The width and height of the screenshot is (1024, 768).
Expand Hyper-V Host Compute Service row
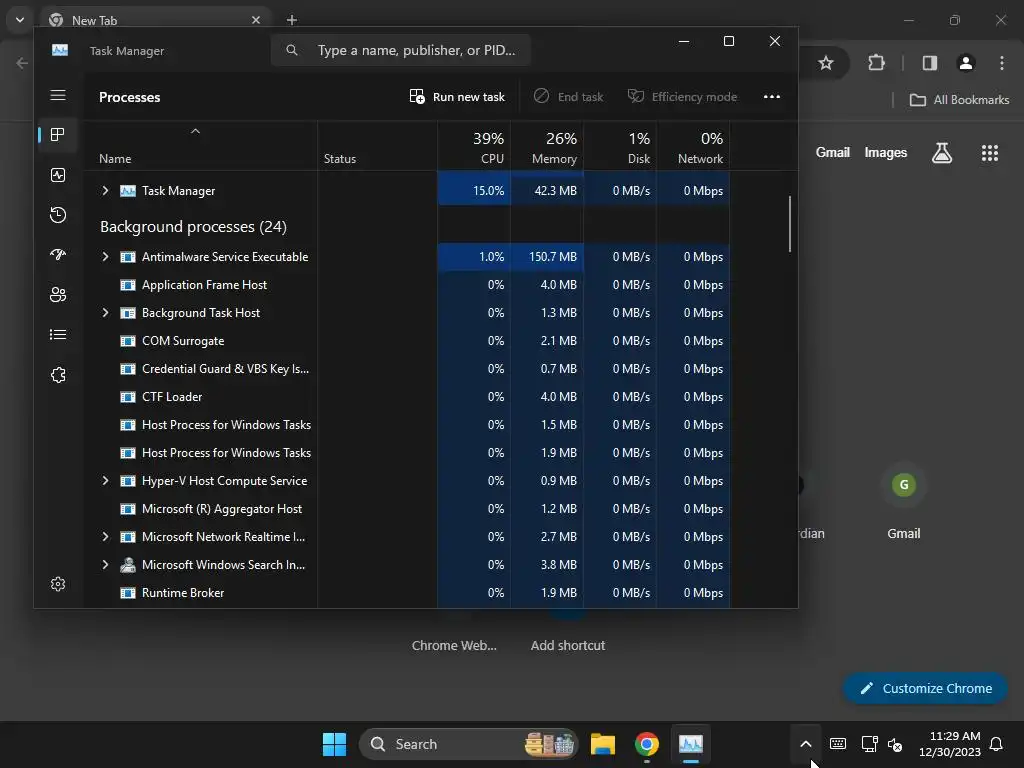[105, 481]
